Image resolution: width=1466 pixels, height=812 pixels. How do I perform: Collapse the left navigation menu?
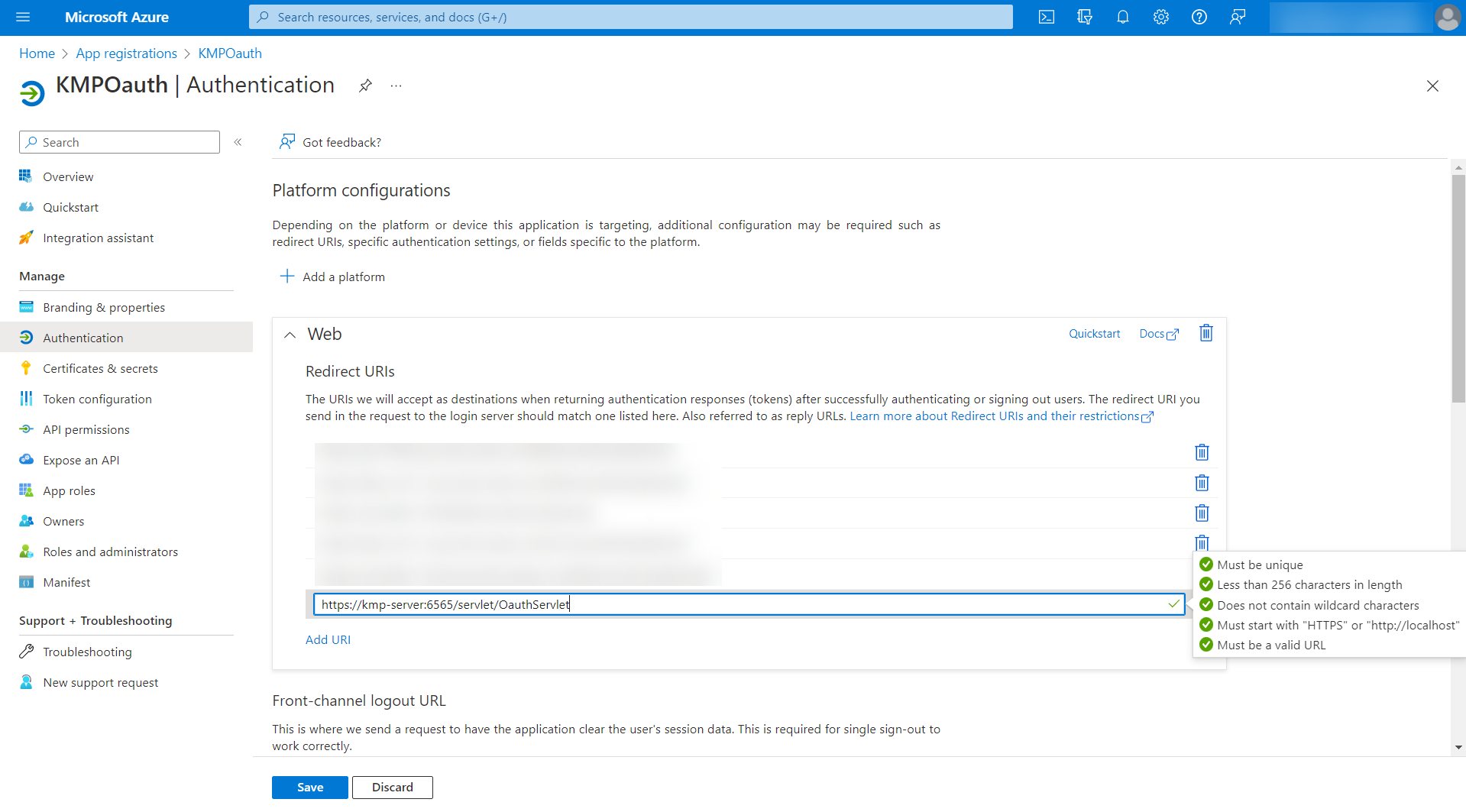(238, 142)
